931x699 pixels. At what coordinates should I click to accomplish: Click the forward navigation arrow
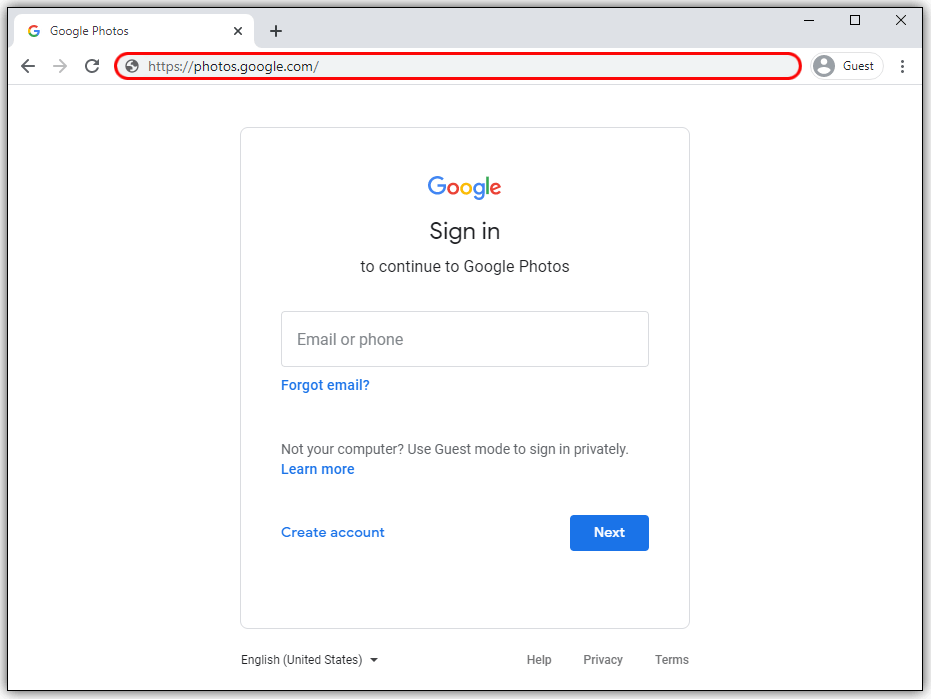tap(60, 66)
